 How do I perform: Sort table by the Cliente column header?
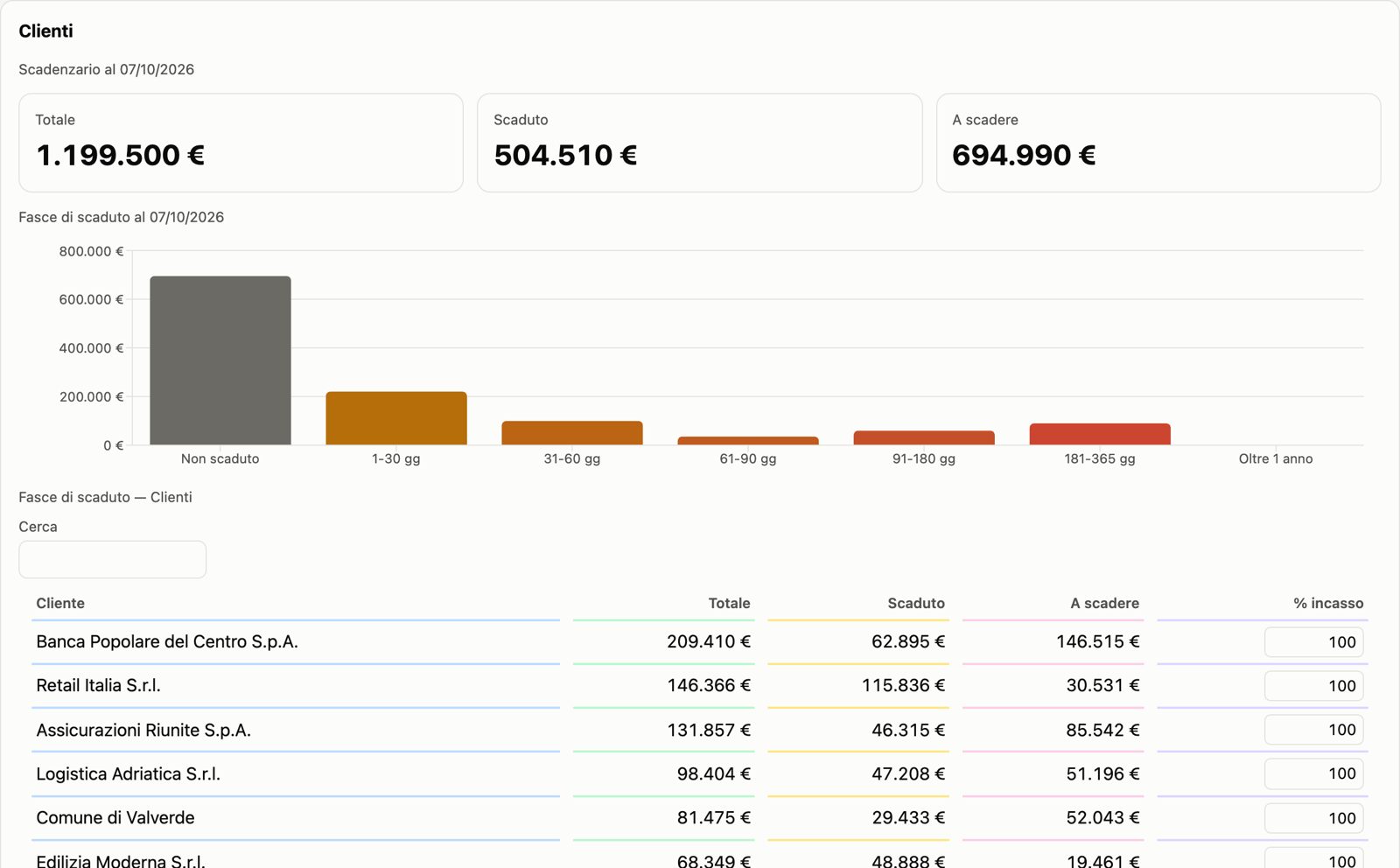(x=60, y=603)
